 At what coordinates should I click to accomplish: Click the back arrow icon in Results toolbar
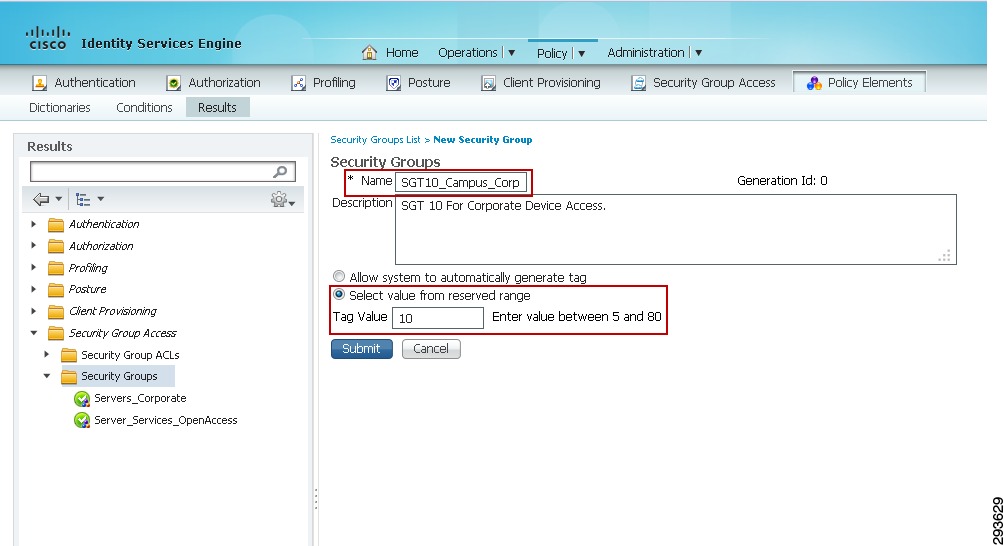[x=41, y=200]
